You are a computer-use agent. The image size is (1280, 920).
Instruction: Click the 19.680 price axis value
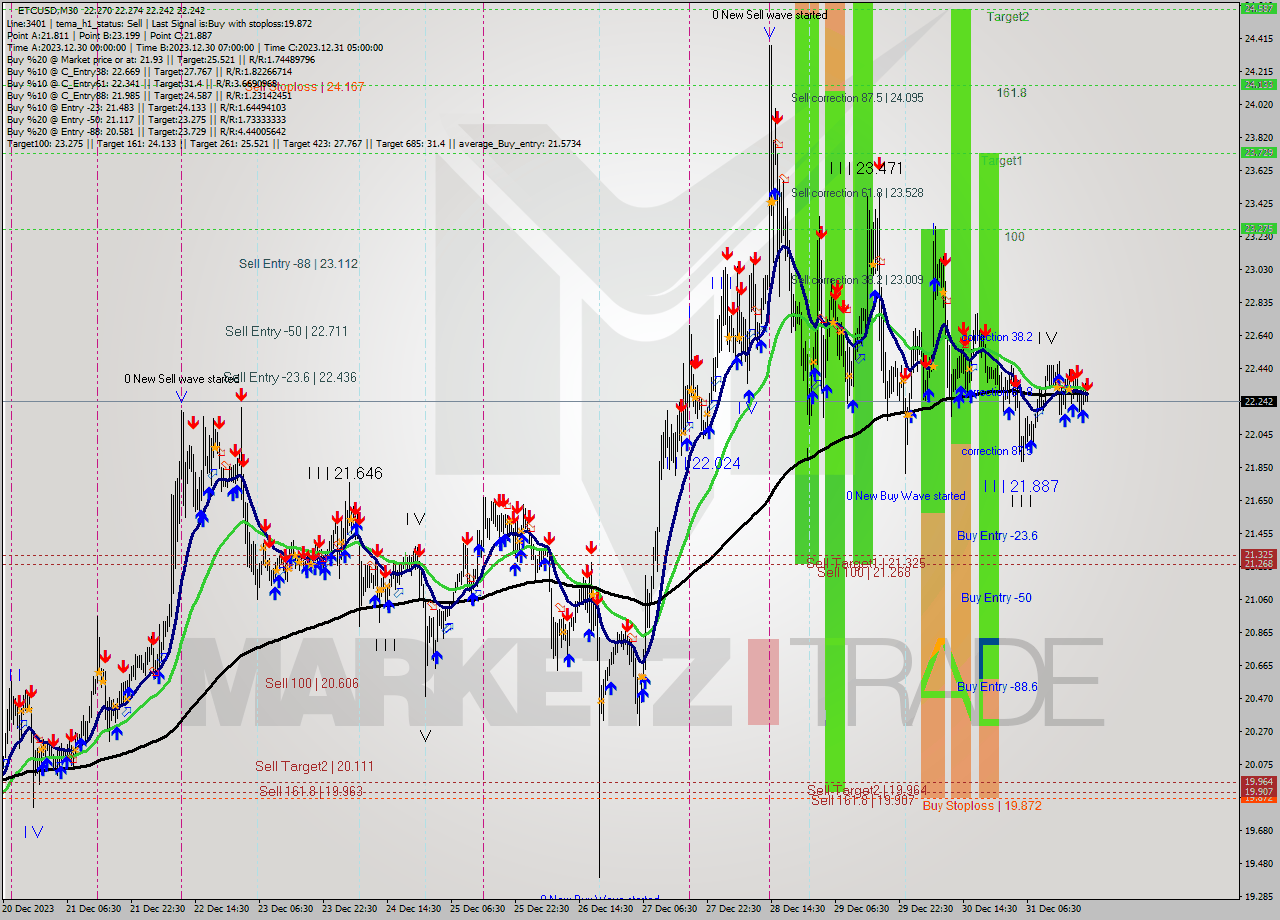coord(1258,830)
